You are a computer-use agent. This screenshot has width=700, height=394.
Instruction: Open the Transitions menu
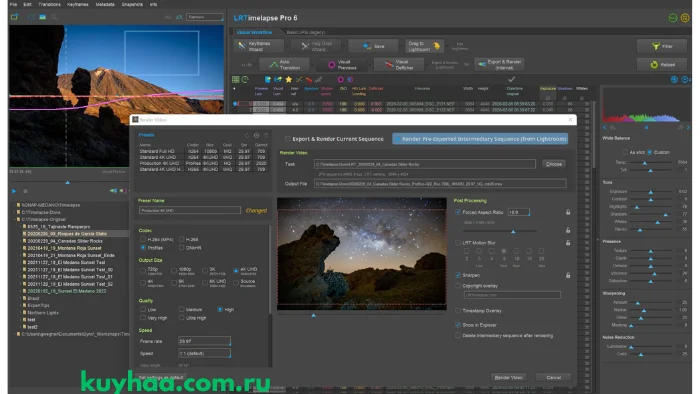click(x=49, y=4)
